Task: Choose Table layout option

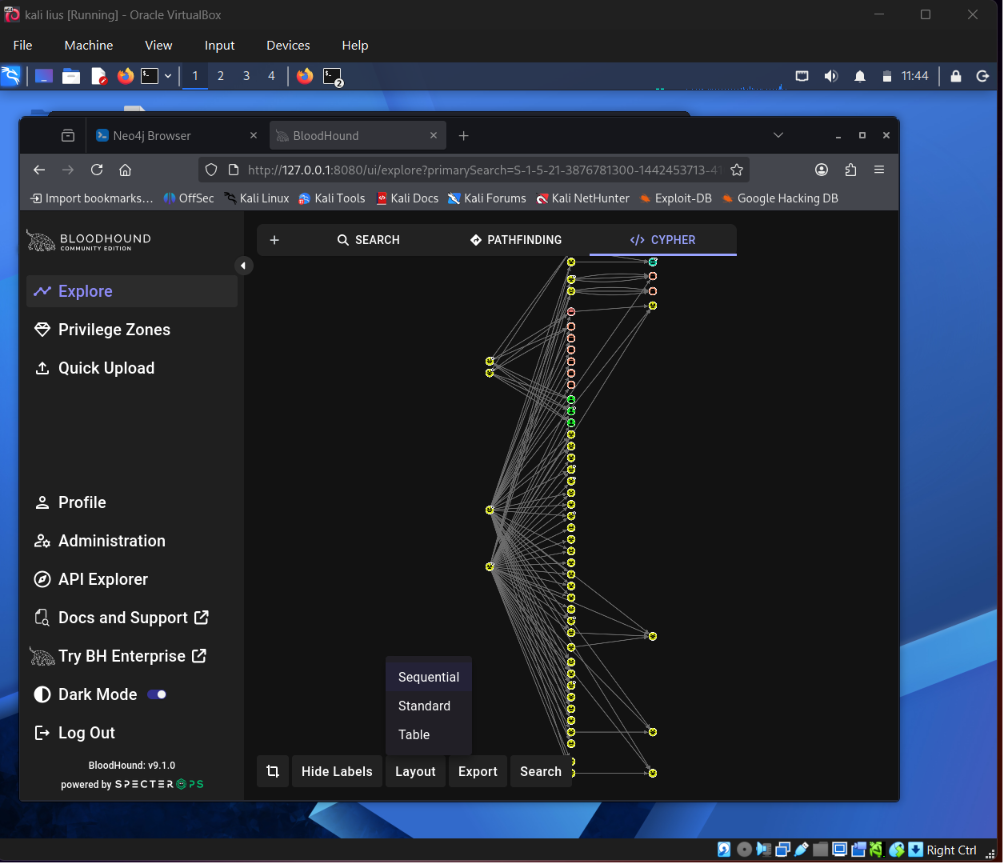Action: (x=429, y=734)
